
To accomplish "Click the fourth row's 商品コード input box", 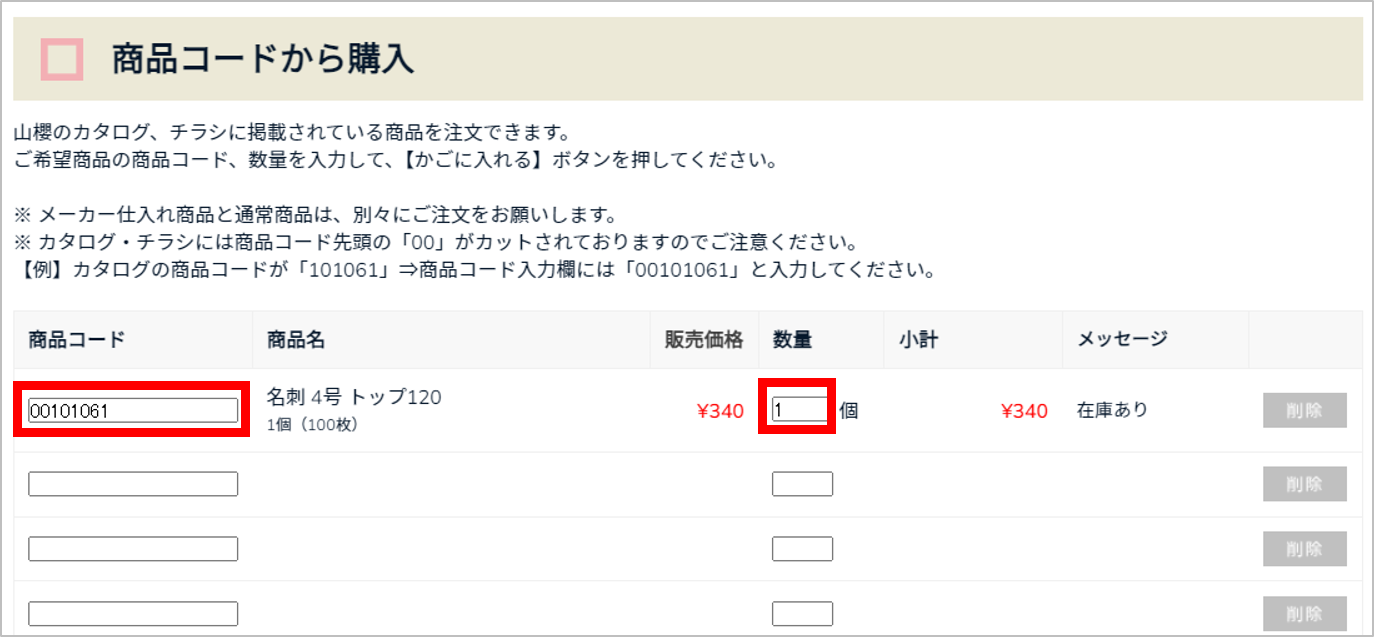I will point(133,613).
